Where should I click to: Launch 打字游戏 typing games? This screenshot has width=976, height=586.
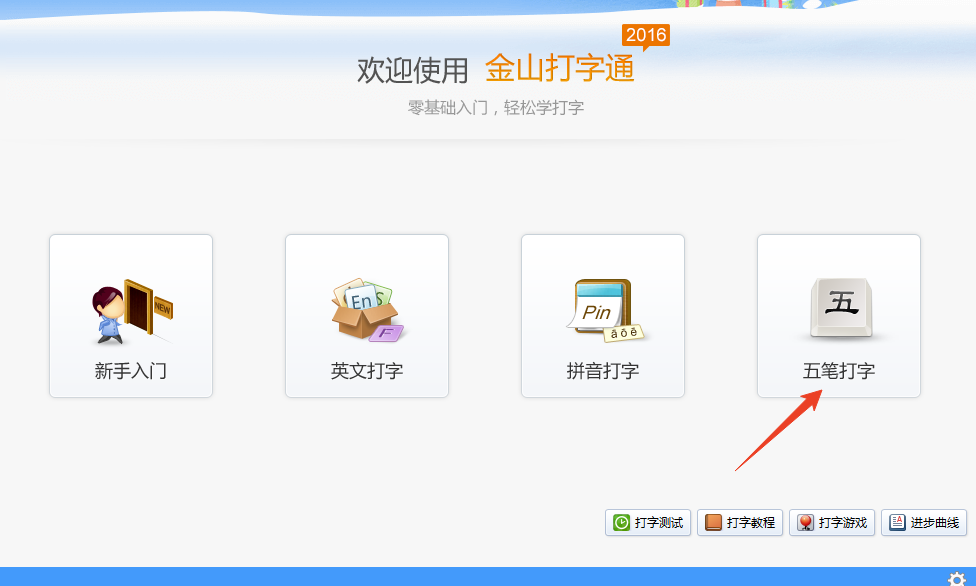pyautogui.click(x=832, y=522)
